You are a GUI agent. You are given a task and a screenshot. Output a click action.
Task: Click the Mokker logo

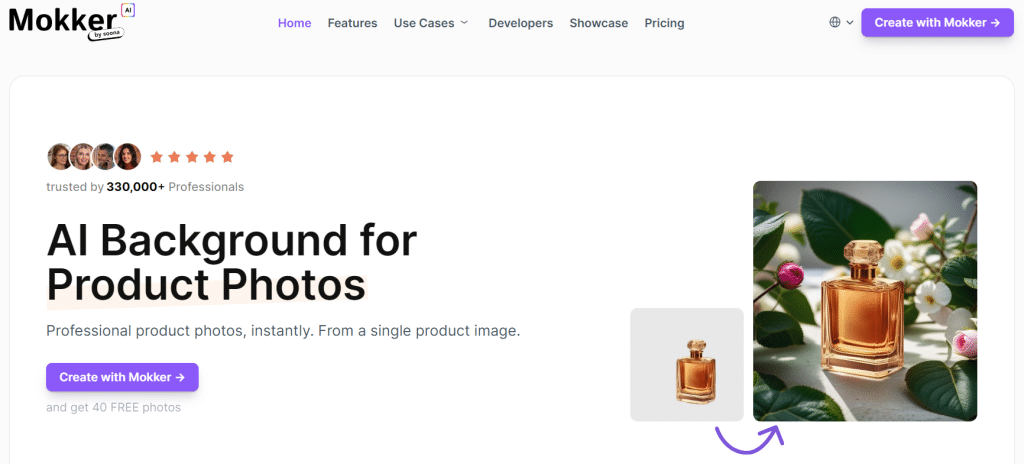pyautogui.click(x=73, y=22)
